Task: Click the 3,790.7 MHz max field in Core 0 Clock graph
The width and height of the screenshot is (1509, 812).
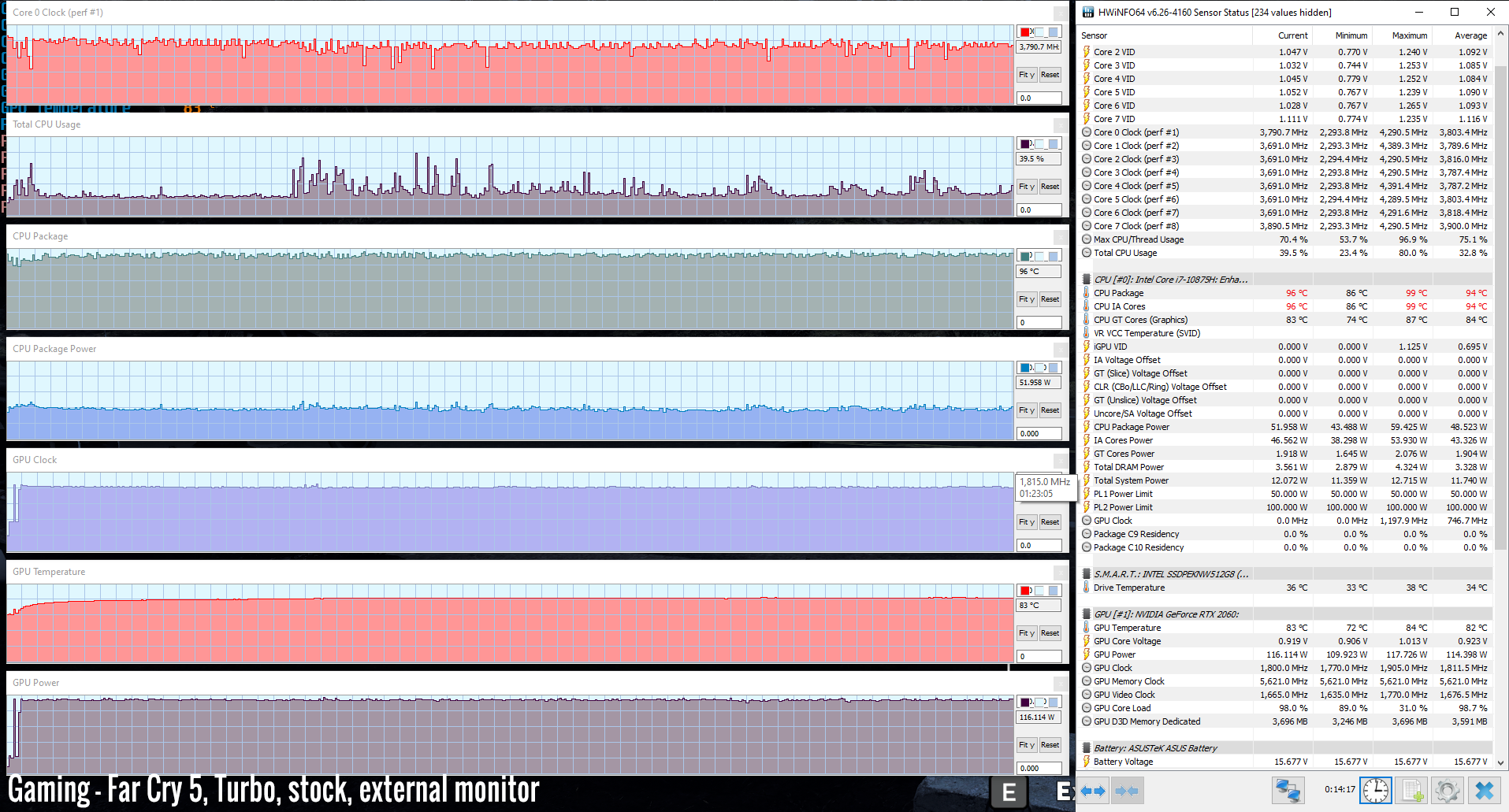Action: point(1039,47)
